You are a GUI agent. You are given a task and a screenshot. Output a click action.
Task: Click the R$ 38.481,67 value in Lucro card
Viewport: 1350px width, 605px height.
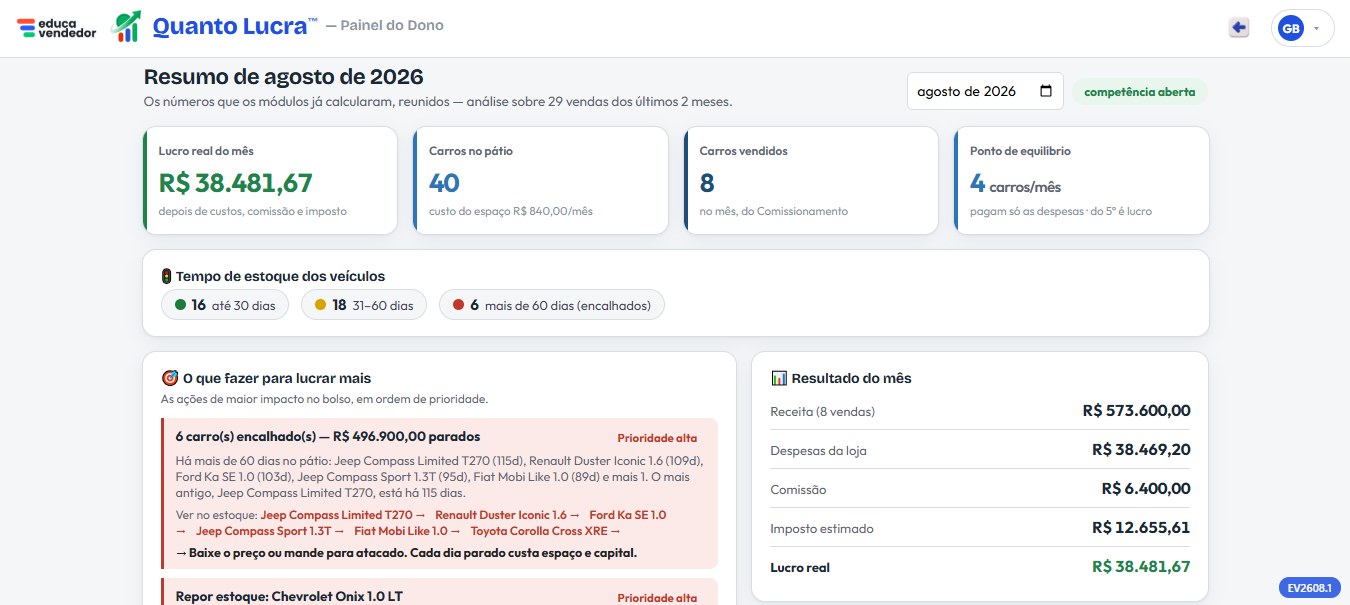point(236,183)
